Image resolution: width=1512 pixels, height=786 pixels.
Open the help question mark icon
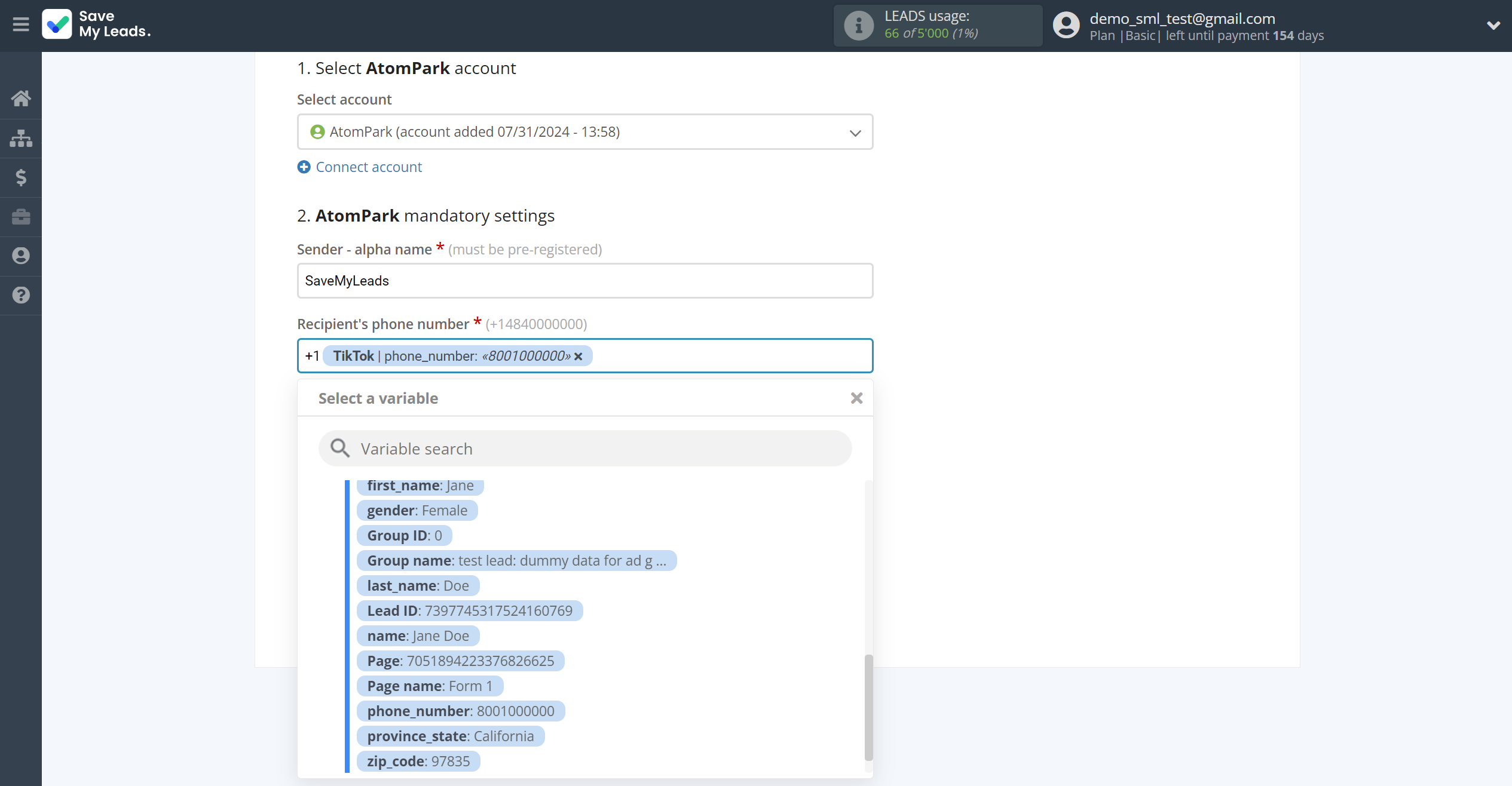click(21, 295)
